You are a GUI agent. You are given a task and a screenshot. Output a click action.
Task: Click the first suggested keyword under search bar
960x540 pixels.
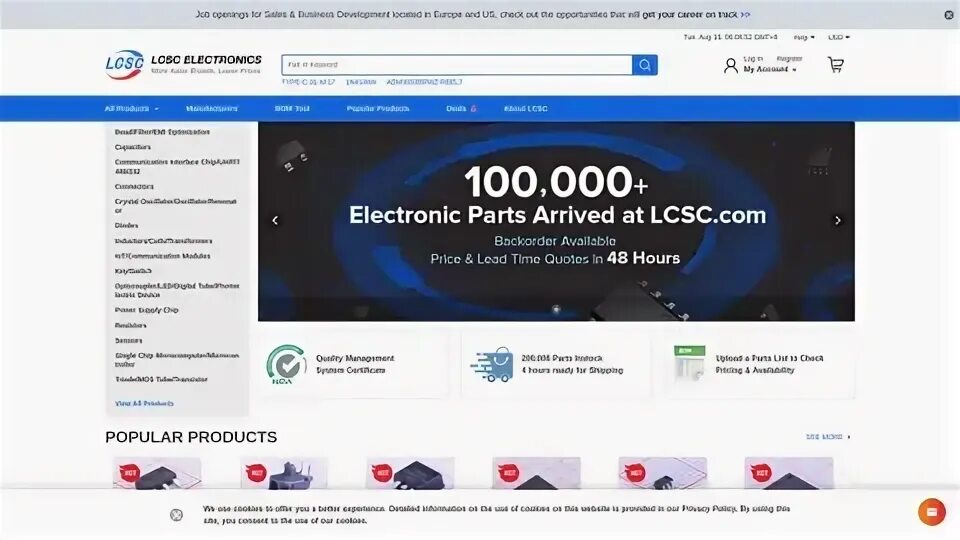pos(309,82)
